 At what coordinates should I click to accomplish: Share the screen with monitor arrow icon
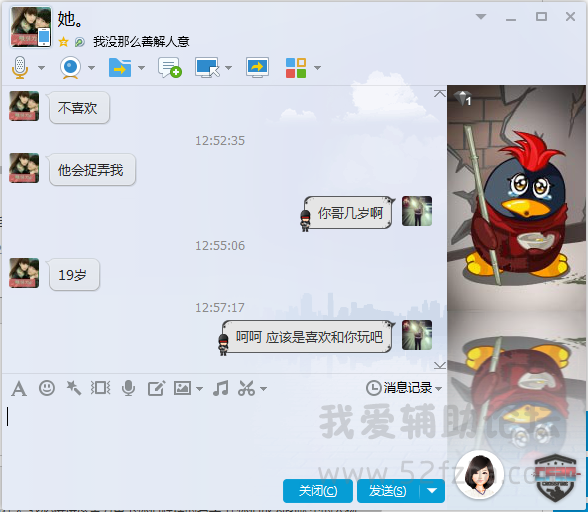[257, 68]
